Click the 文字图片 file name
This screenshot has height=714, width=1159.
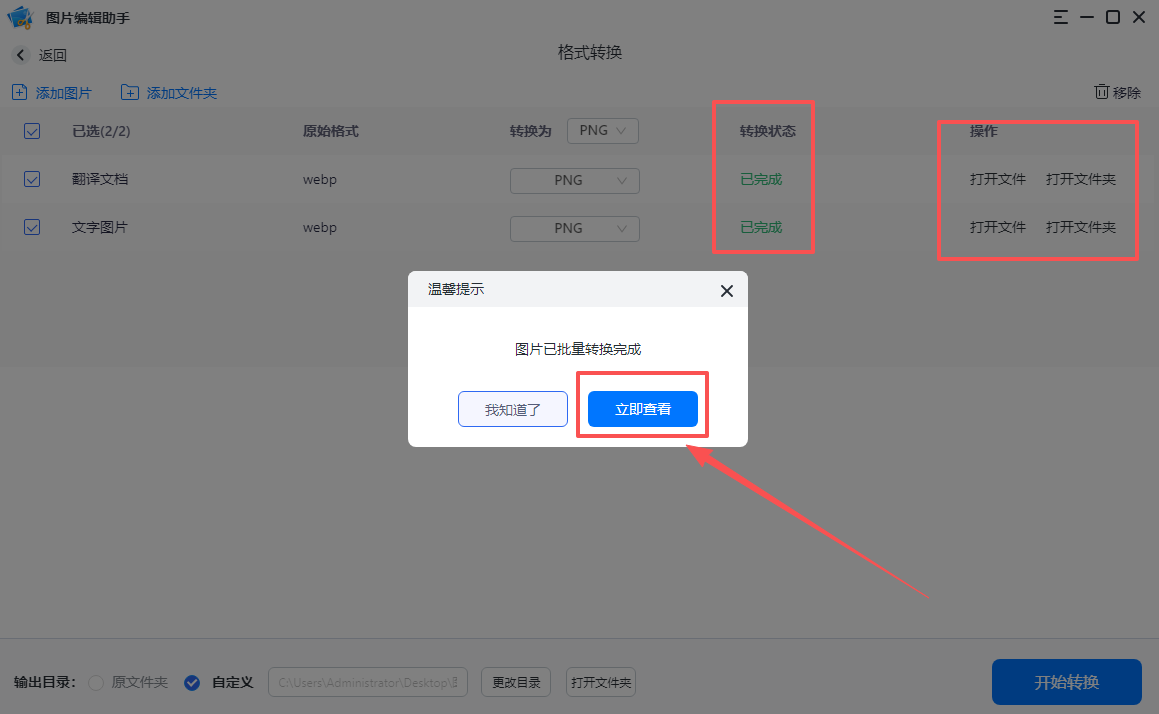[100, 227]
